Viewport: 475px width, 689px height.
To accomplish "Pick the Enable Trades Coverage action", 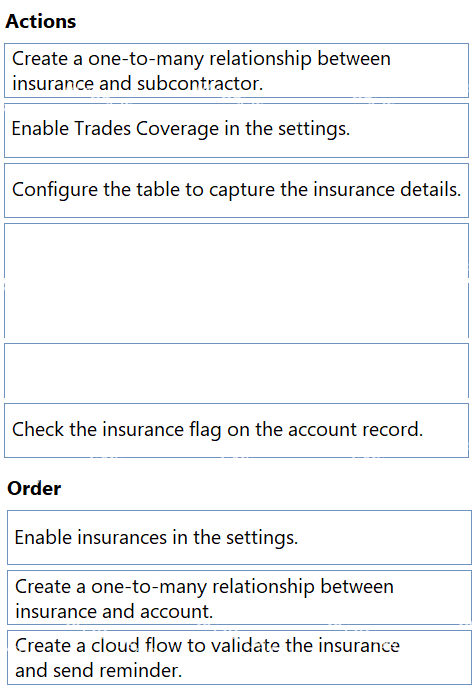I will point(236,131).
